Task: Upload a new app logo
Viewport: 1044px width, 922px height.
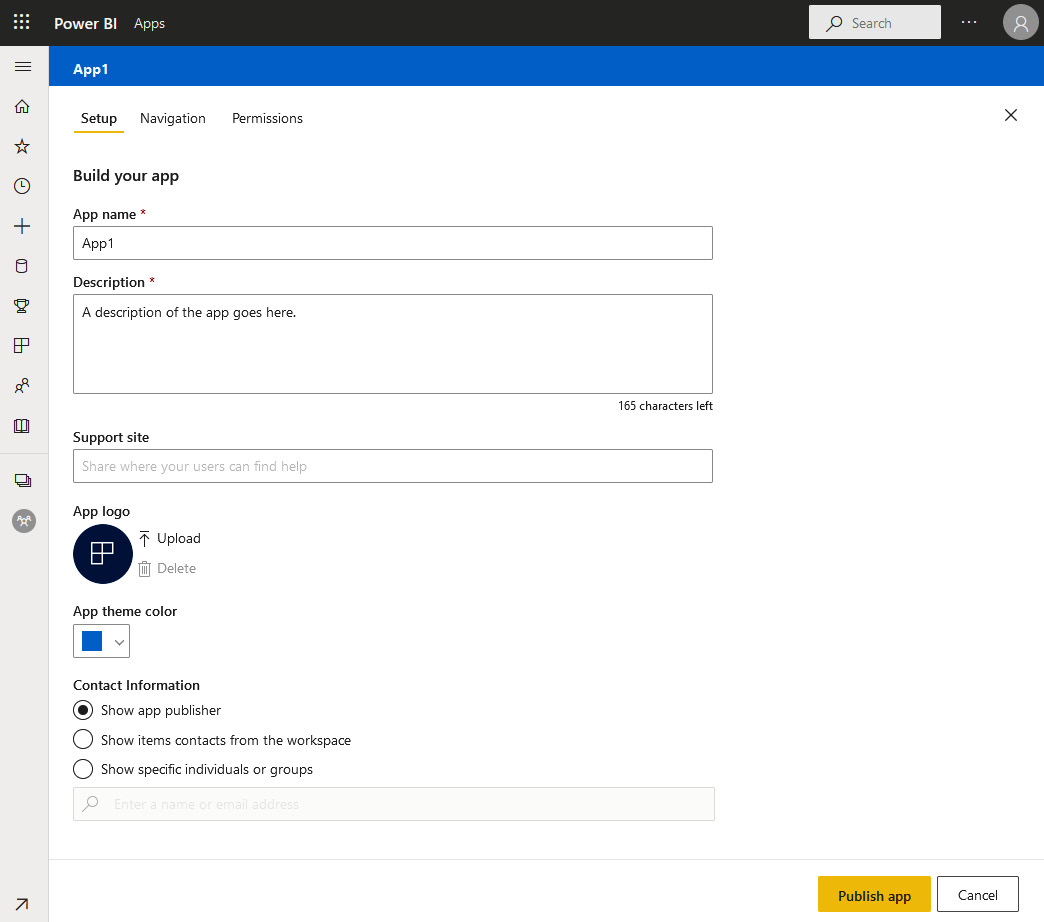Action: [x=170, y=538]
